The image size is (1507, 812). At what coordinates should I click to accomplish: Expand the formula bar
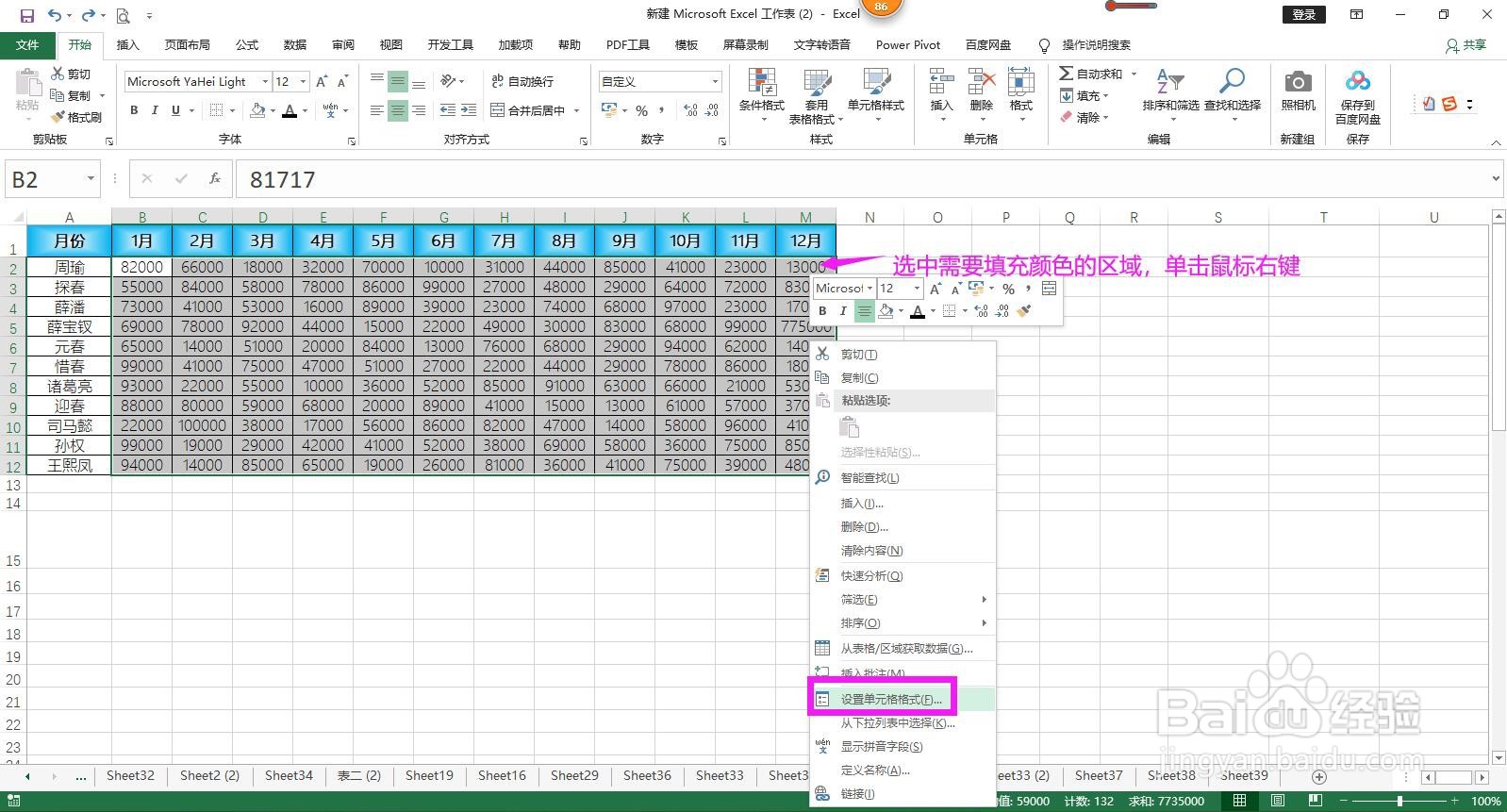1496,178
